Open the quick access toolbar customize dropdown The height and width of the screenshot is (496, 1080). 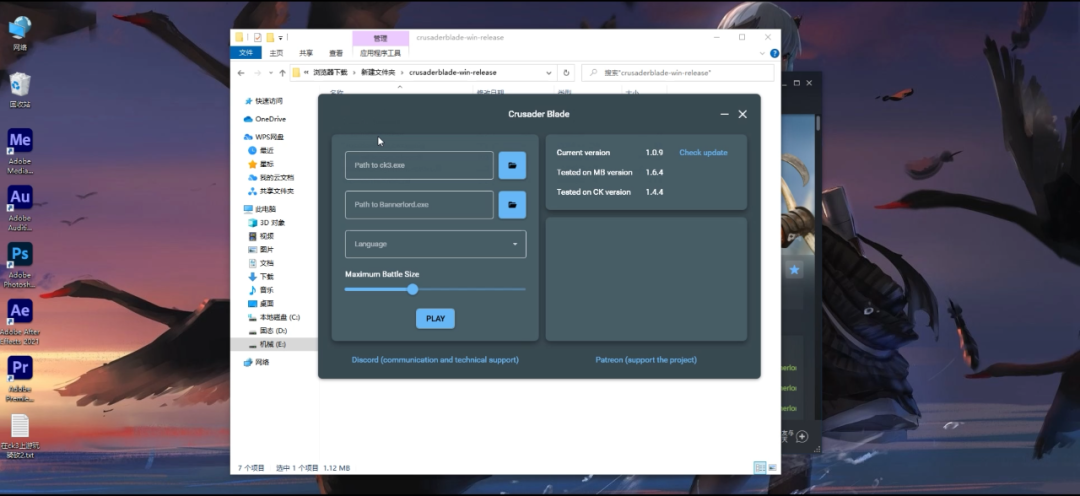[x=280, y=38]
